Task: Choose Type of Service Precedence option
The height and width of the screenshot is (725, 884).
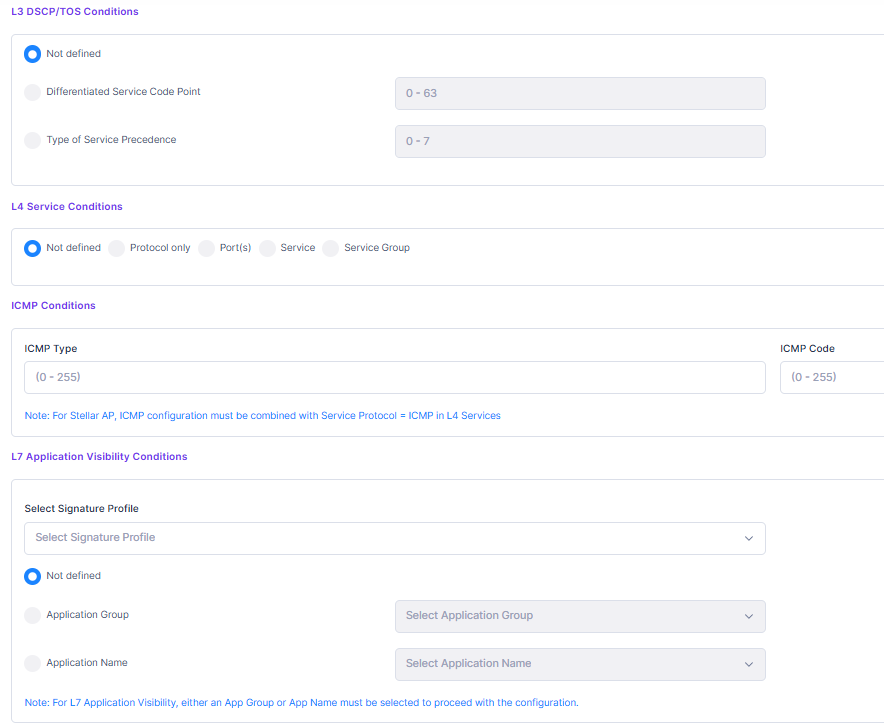Action: (x=33, y=140)
